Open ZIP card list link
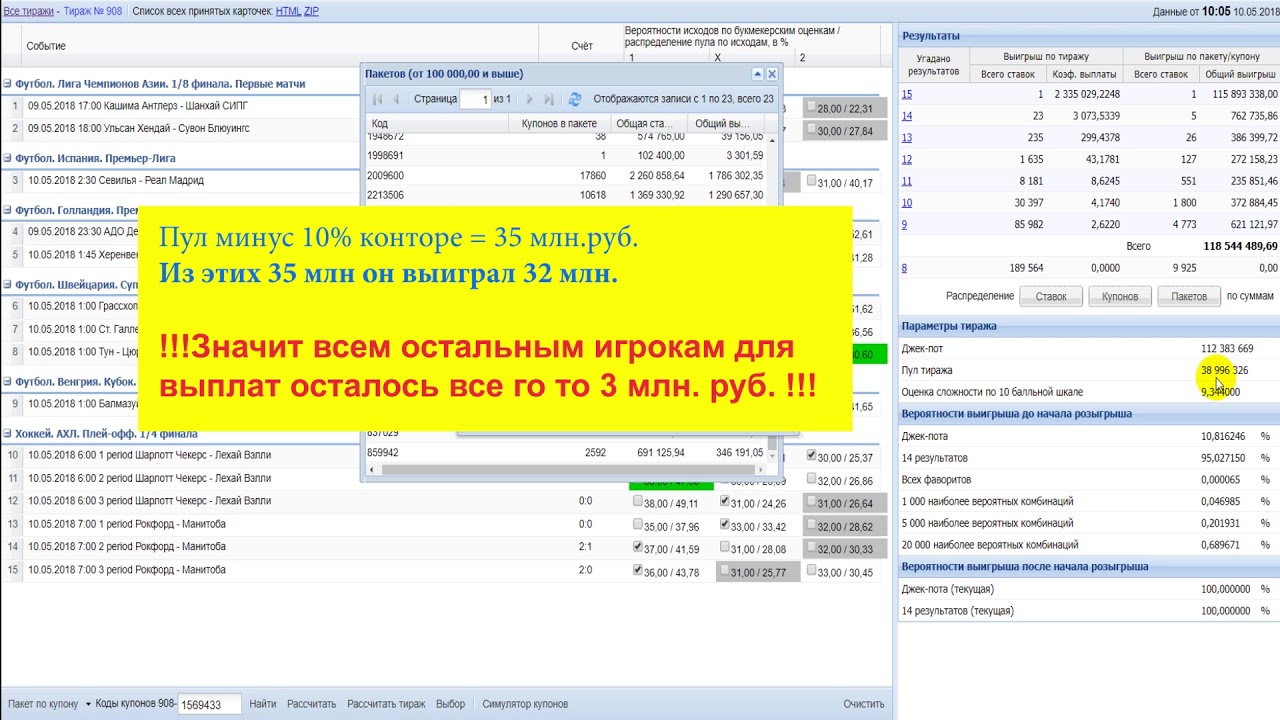 click(x=312, y=11)
